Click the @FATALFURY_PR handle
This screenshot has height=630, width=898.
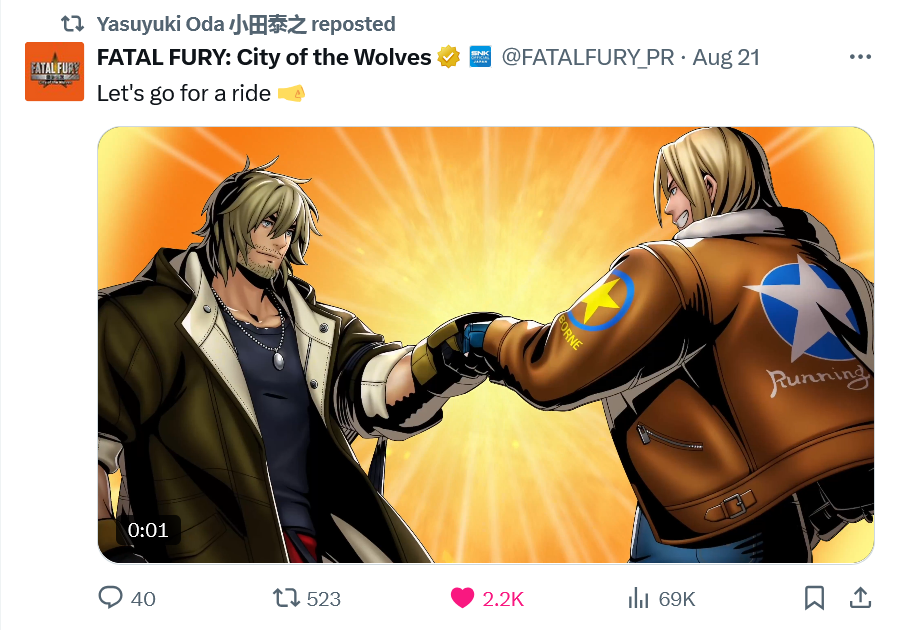pos(588,57)
